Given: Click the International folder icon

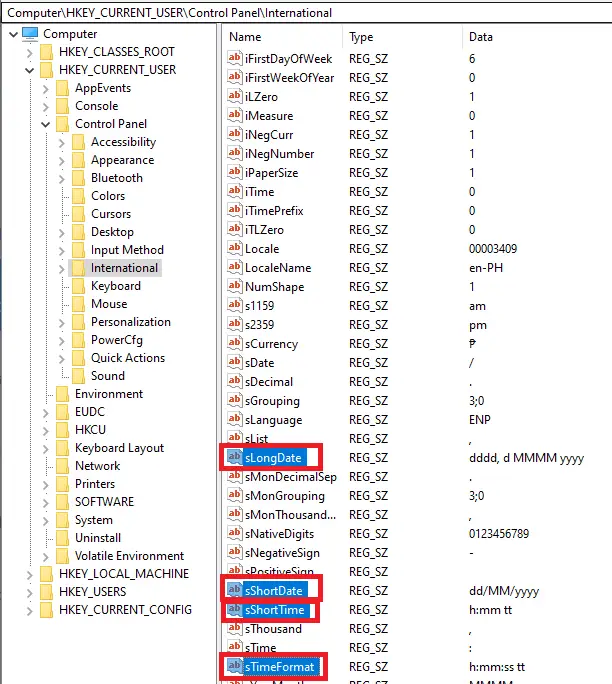Looking at the screenshot, I should [78, 268].
